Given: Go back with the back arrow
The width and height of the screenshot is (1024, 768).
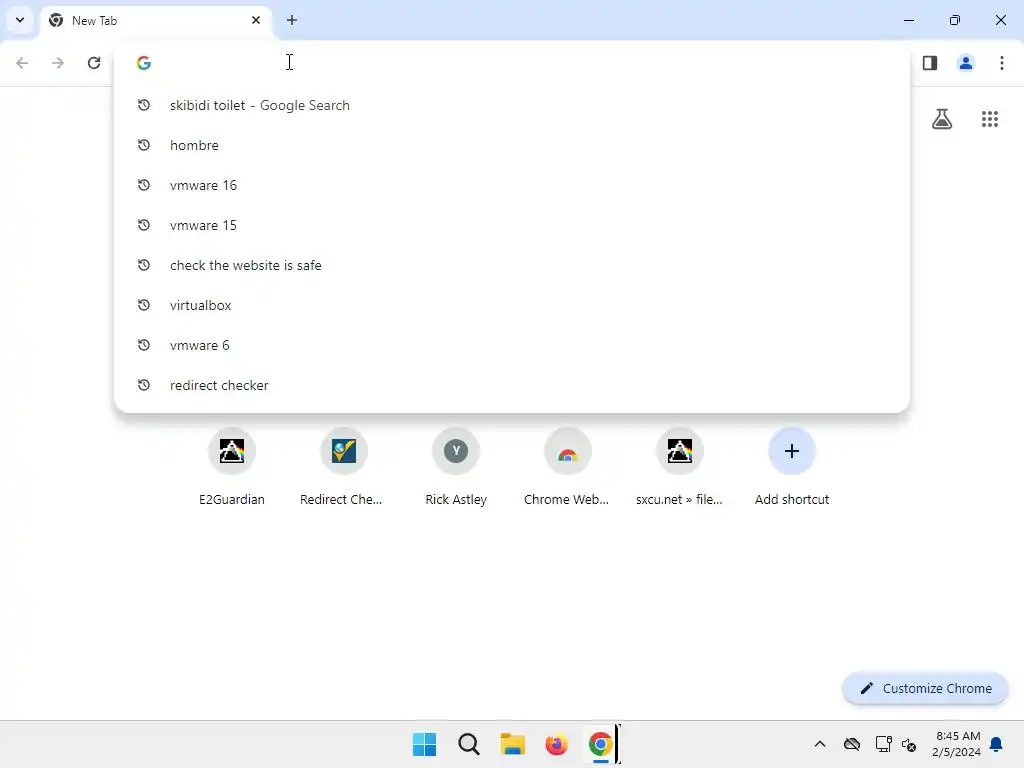Looking at the screenshot, I should pos(22,63).
